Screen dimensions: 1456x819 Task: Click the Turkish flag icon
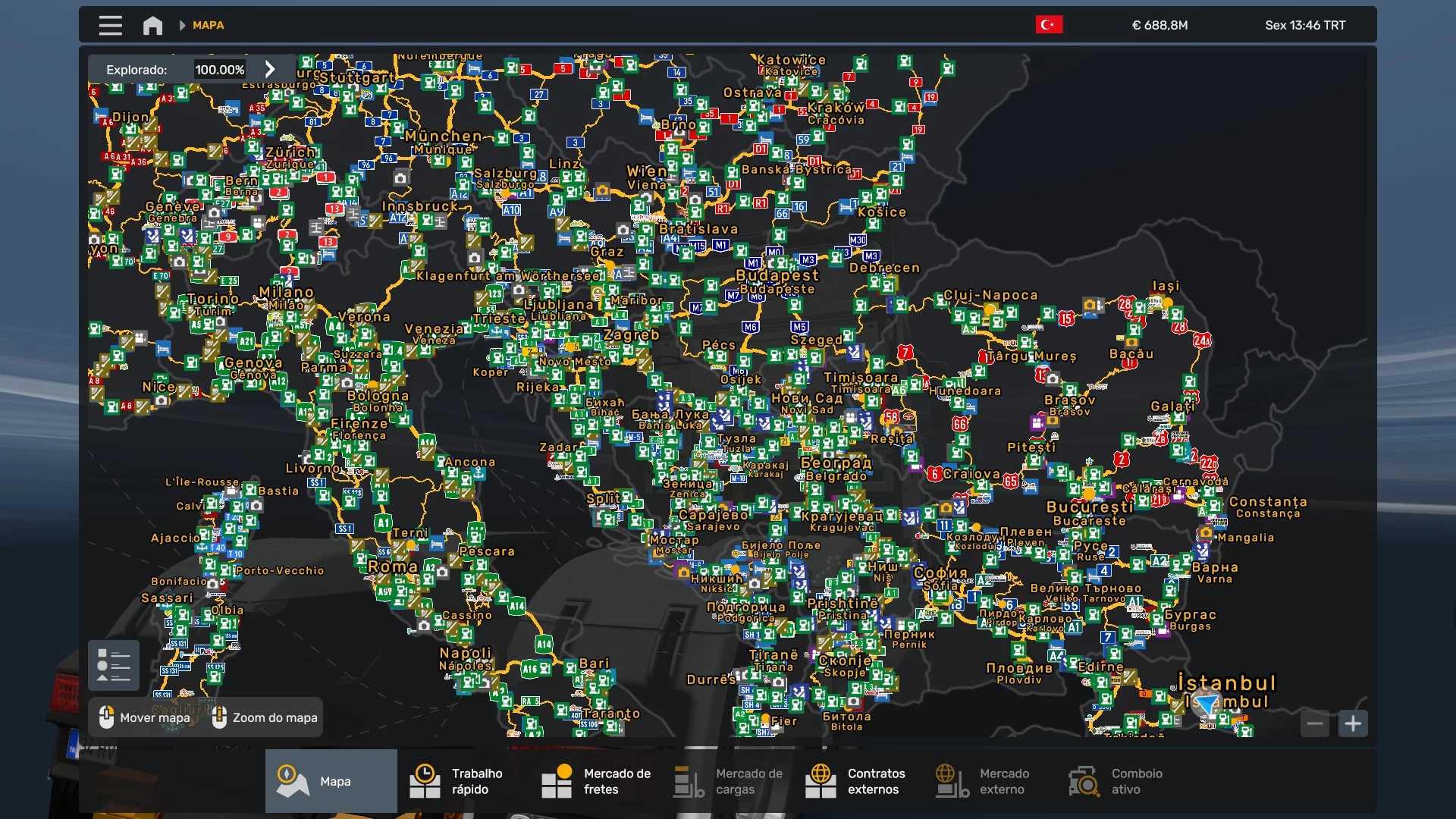point(1049,25)
